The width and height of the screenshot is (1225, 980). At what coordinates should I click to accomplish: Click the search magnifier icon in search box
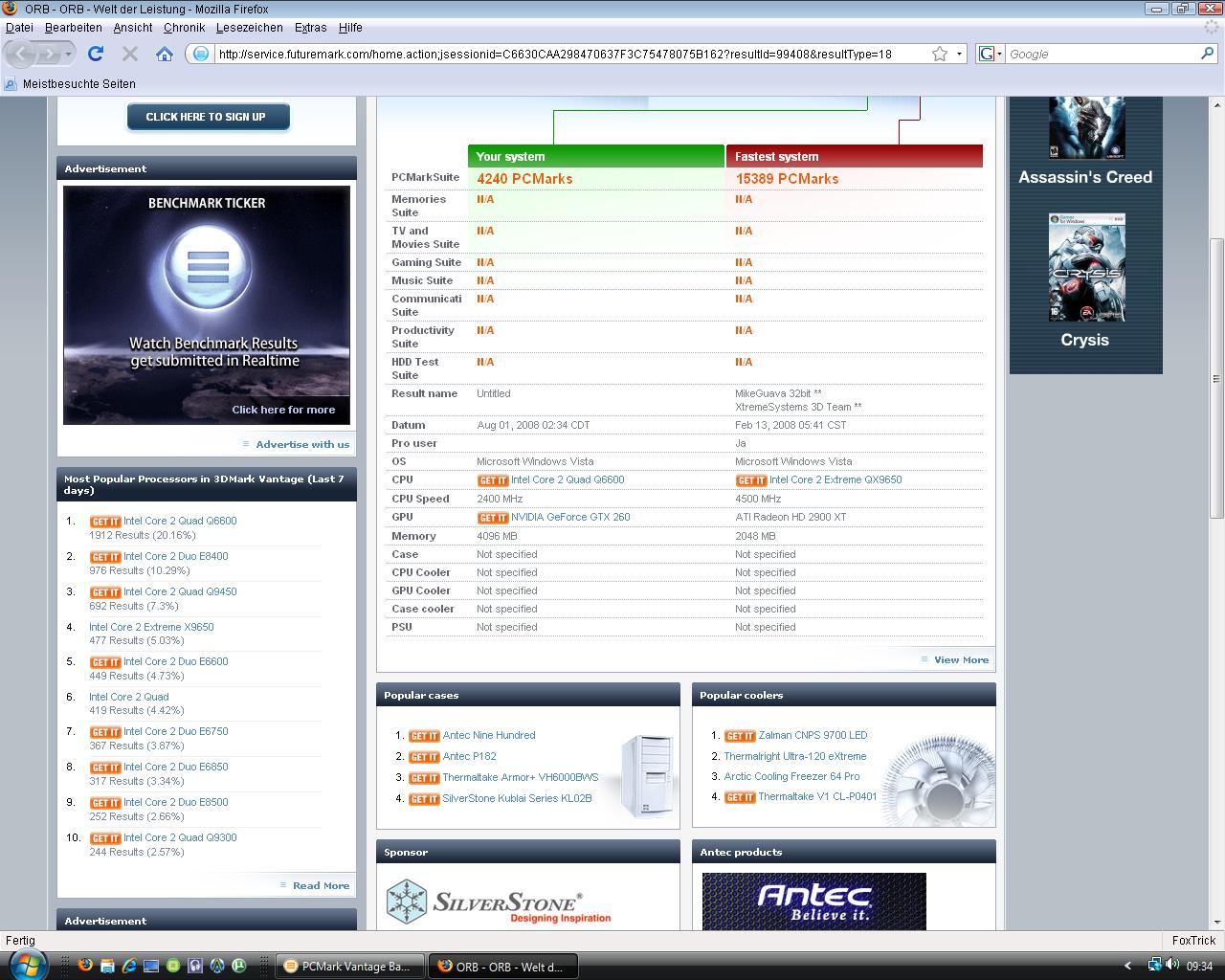click(x=1207, y=54)
